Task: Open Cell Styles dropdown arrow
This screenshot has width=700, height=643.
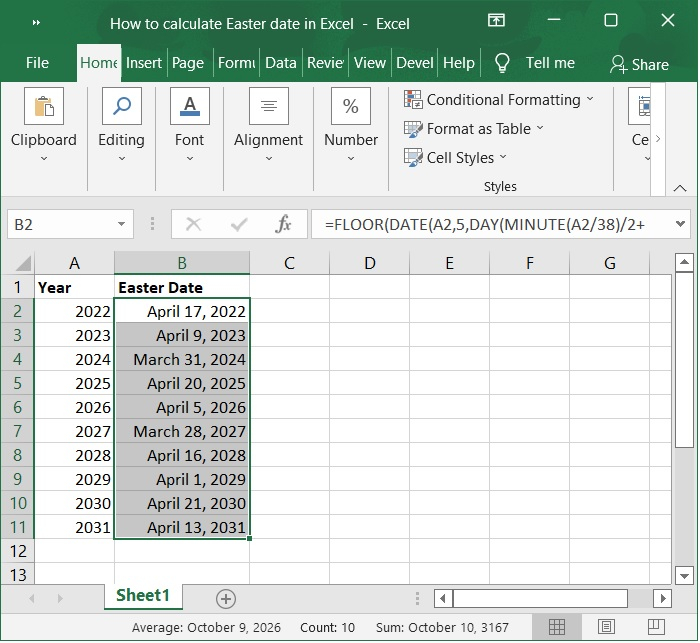Action: [x=503, y=157]
